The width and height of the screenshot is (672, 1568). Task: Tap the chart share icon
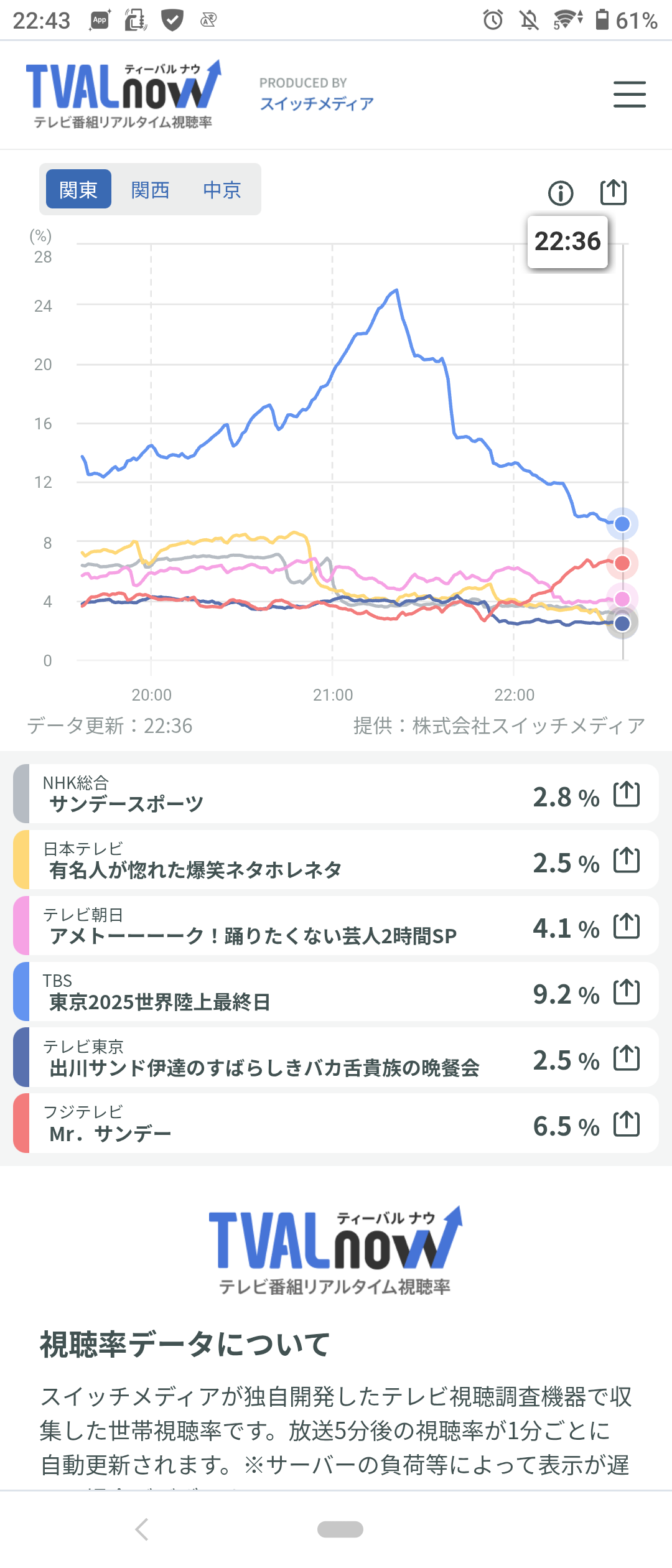[613, 192]
